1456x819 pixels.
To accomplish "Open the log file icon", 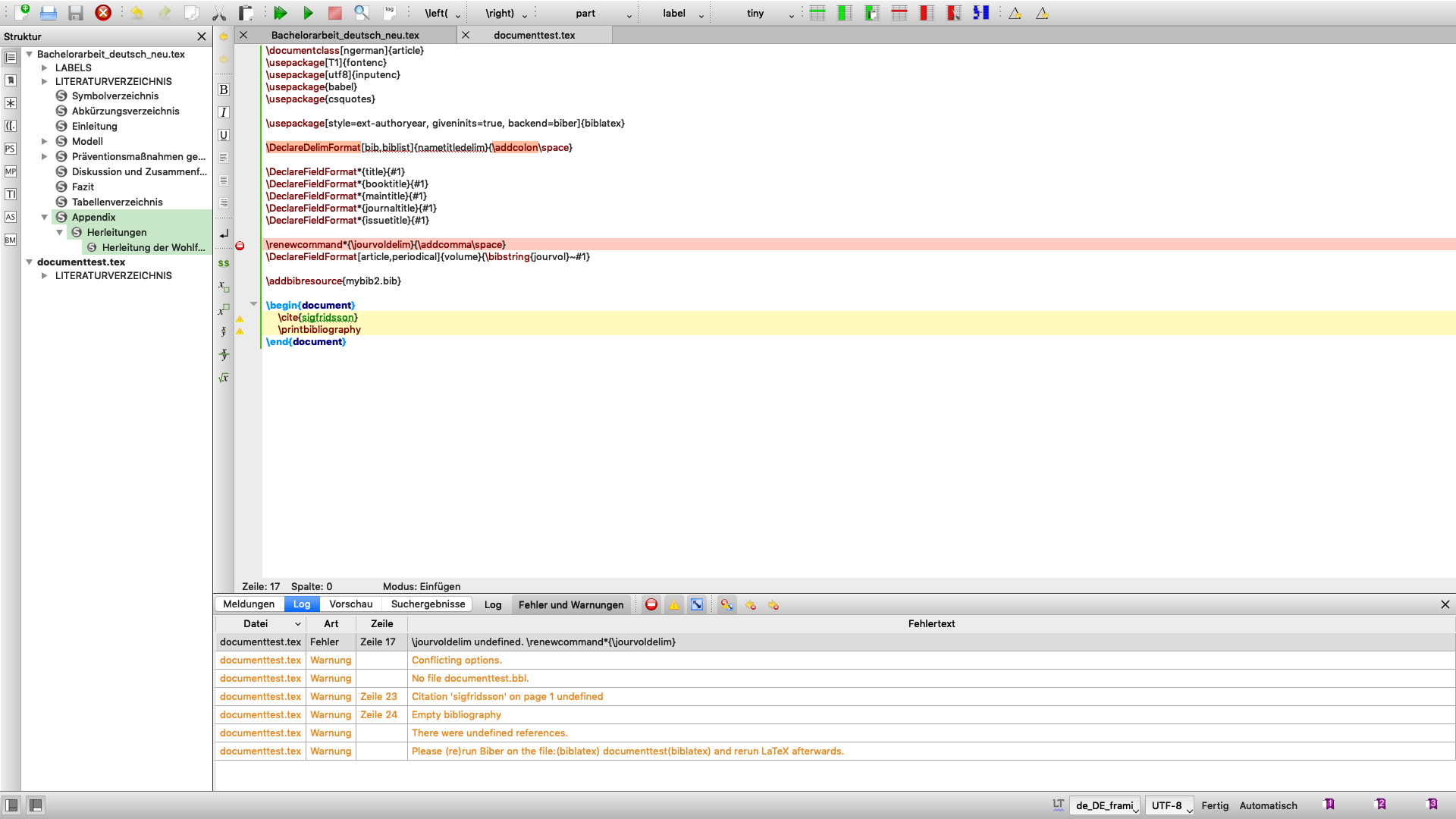I will [x=389, y=12].
